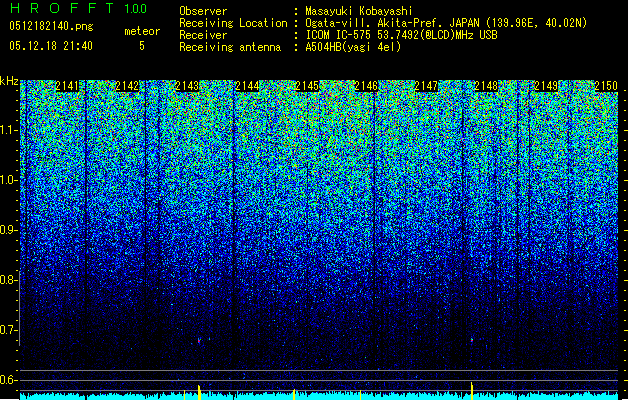Viewport: 629px width, 400px height.
Task: Click the 2141 time marker
Action: pyautogui.click(x=67, y=86)
